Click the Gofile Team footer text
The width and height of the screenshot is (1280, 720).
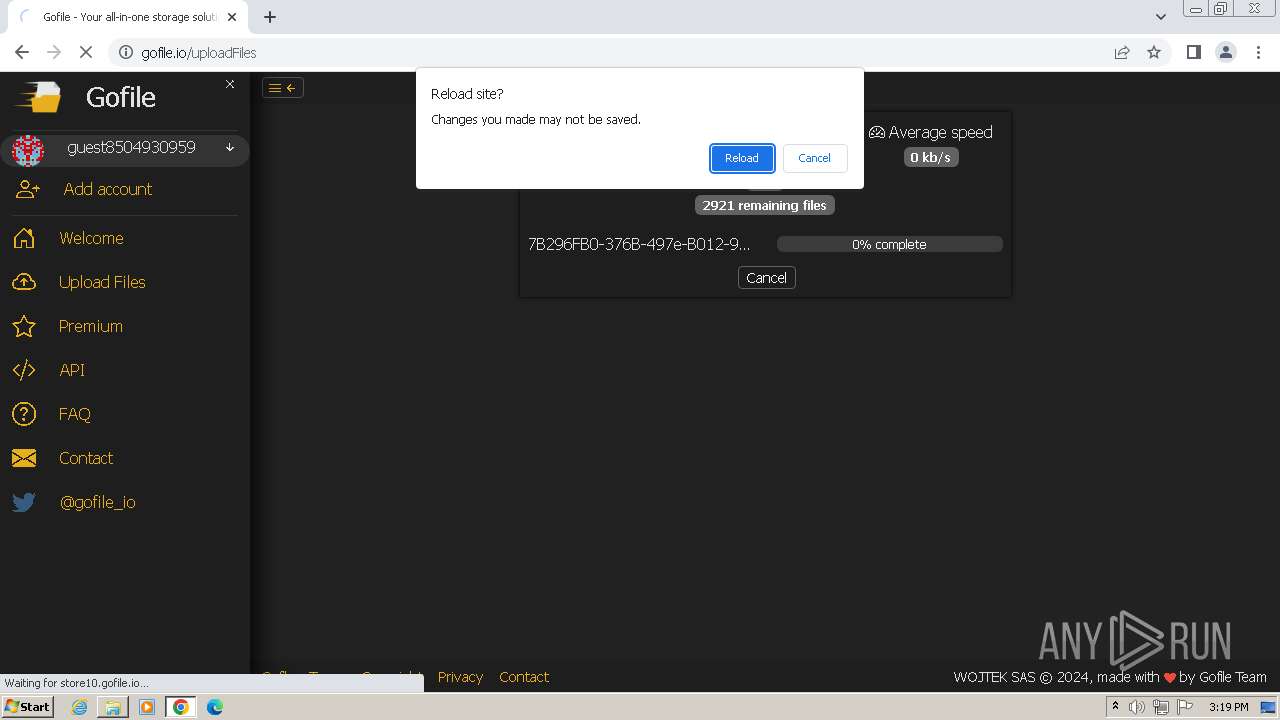[1233, 677]
